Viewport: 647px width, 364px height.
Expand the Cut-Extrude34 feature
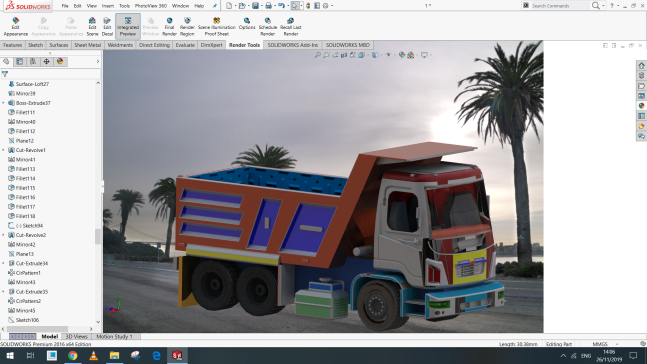pyautogui.click(x=3, y=263)
